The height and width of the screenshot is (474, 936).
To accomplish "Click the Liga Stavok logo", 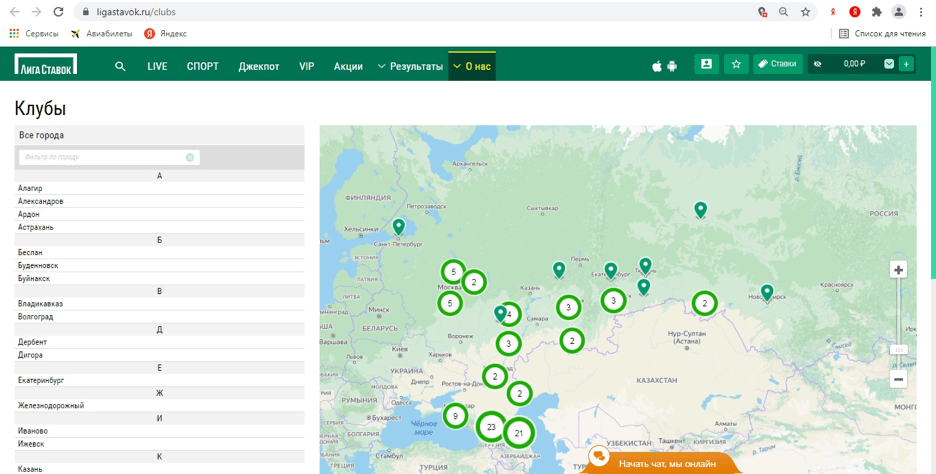I will (45, 65).
